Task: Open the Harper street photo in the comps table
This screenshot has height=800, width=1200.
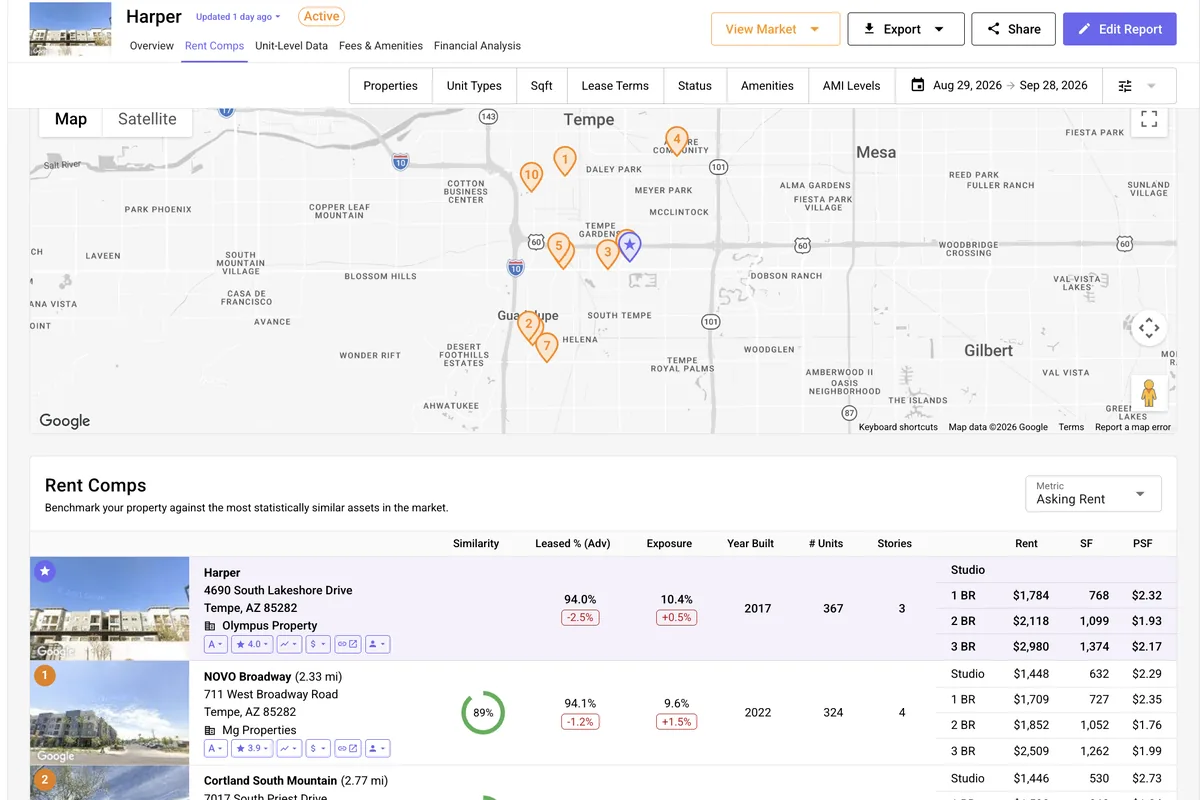Action: [110, 609]
